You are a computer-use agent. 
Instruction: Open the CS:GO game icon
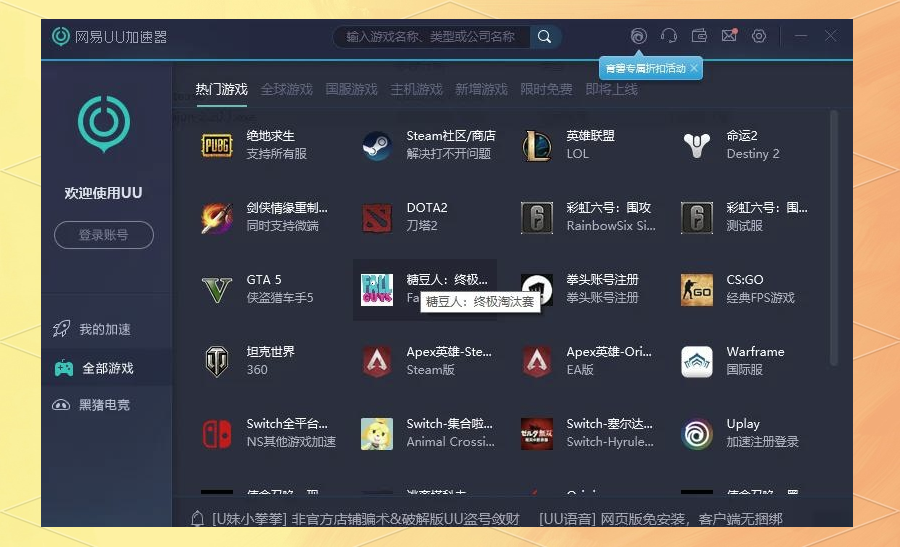click(697, 289)
